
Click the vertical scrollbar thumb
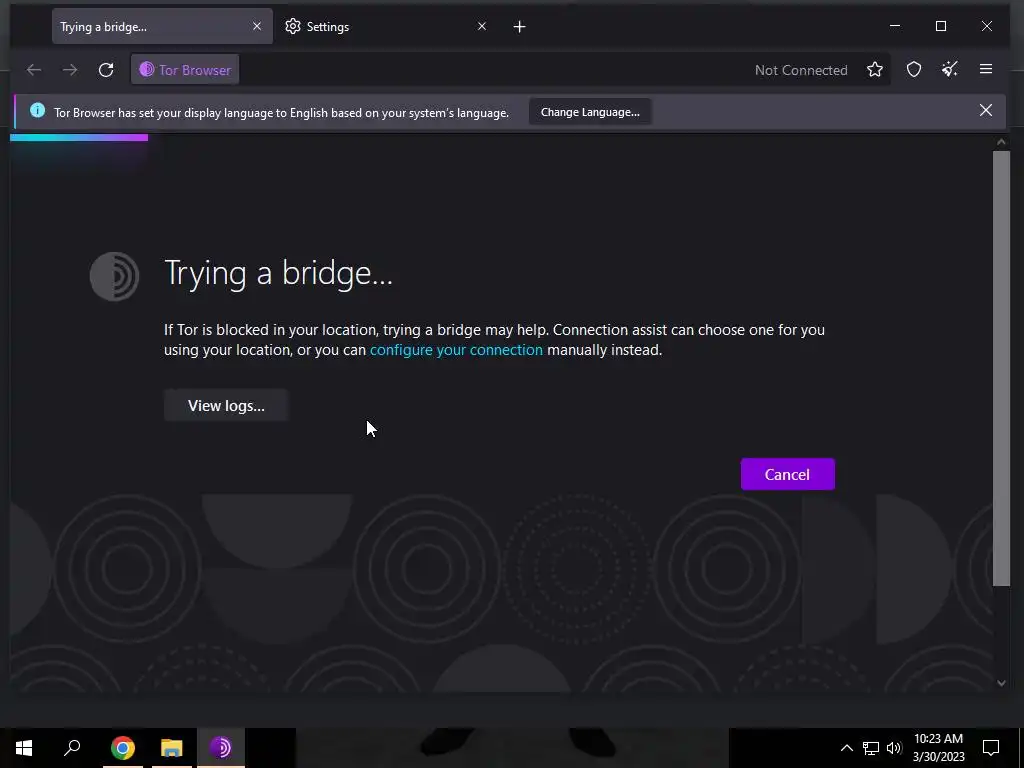[1001, 368]
